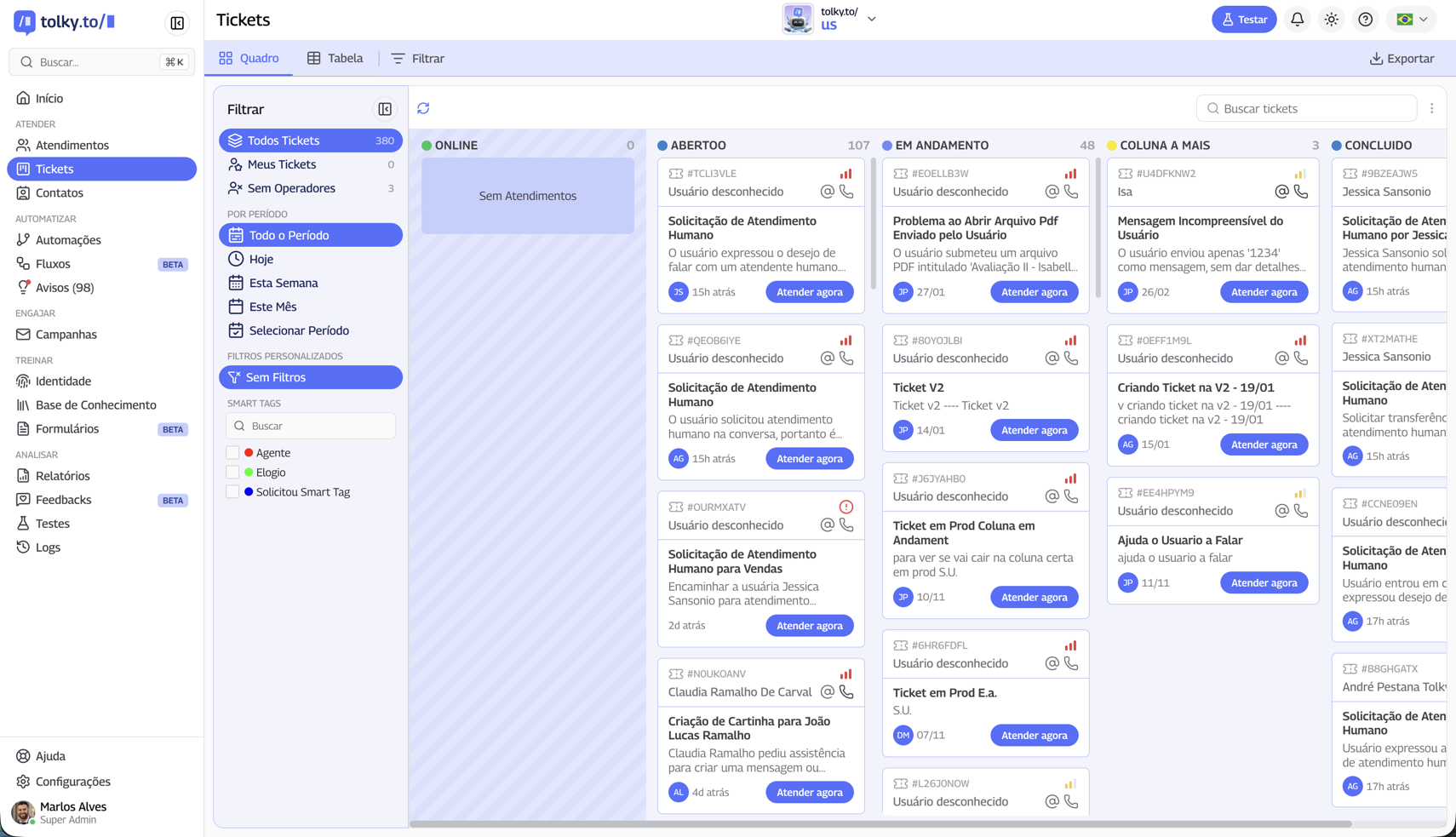Open Atendimentos in the sidebar
This screenshot has height=837, width=1456.
point(72,146)
